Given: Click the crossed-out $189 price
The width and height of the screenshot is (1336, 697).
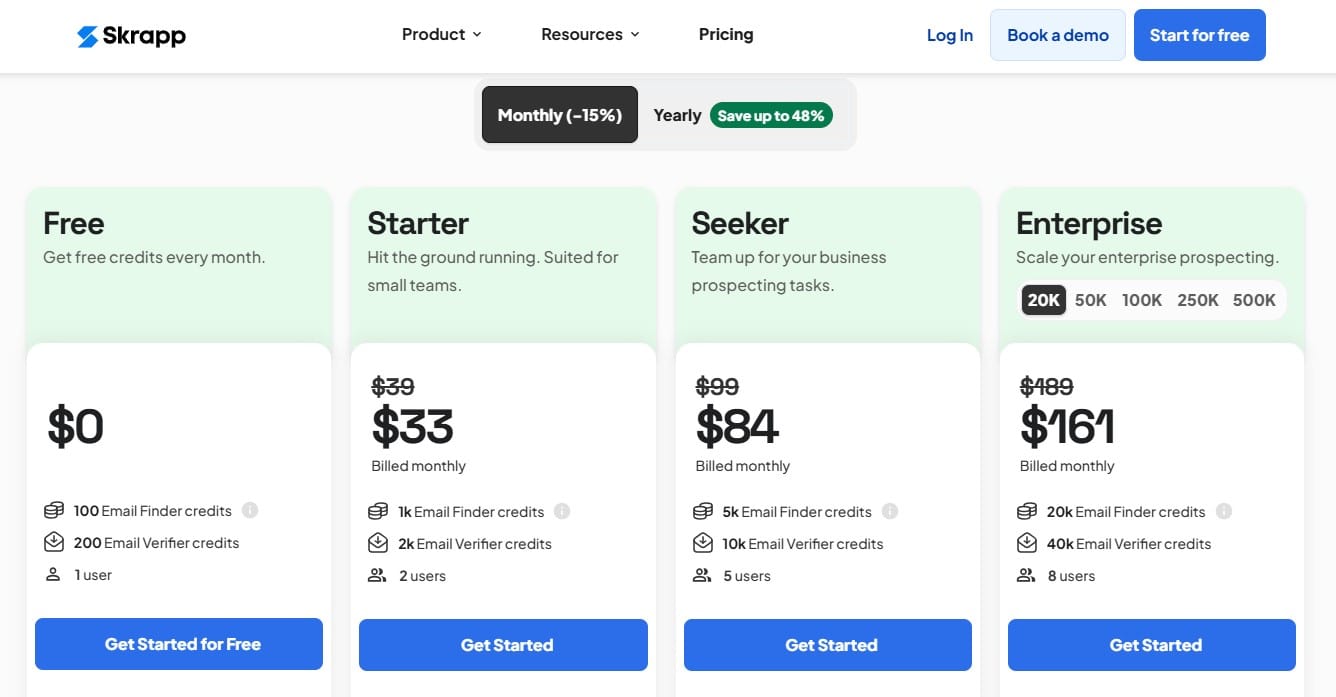Looking at the screenshot, I should (1047, 386).
